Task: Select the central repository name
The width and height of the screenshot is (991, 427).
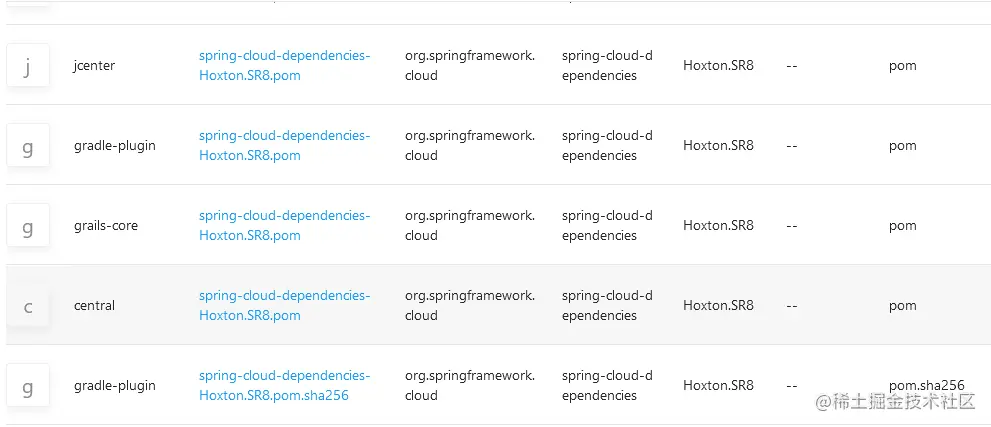Action: tap(94, 306)
